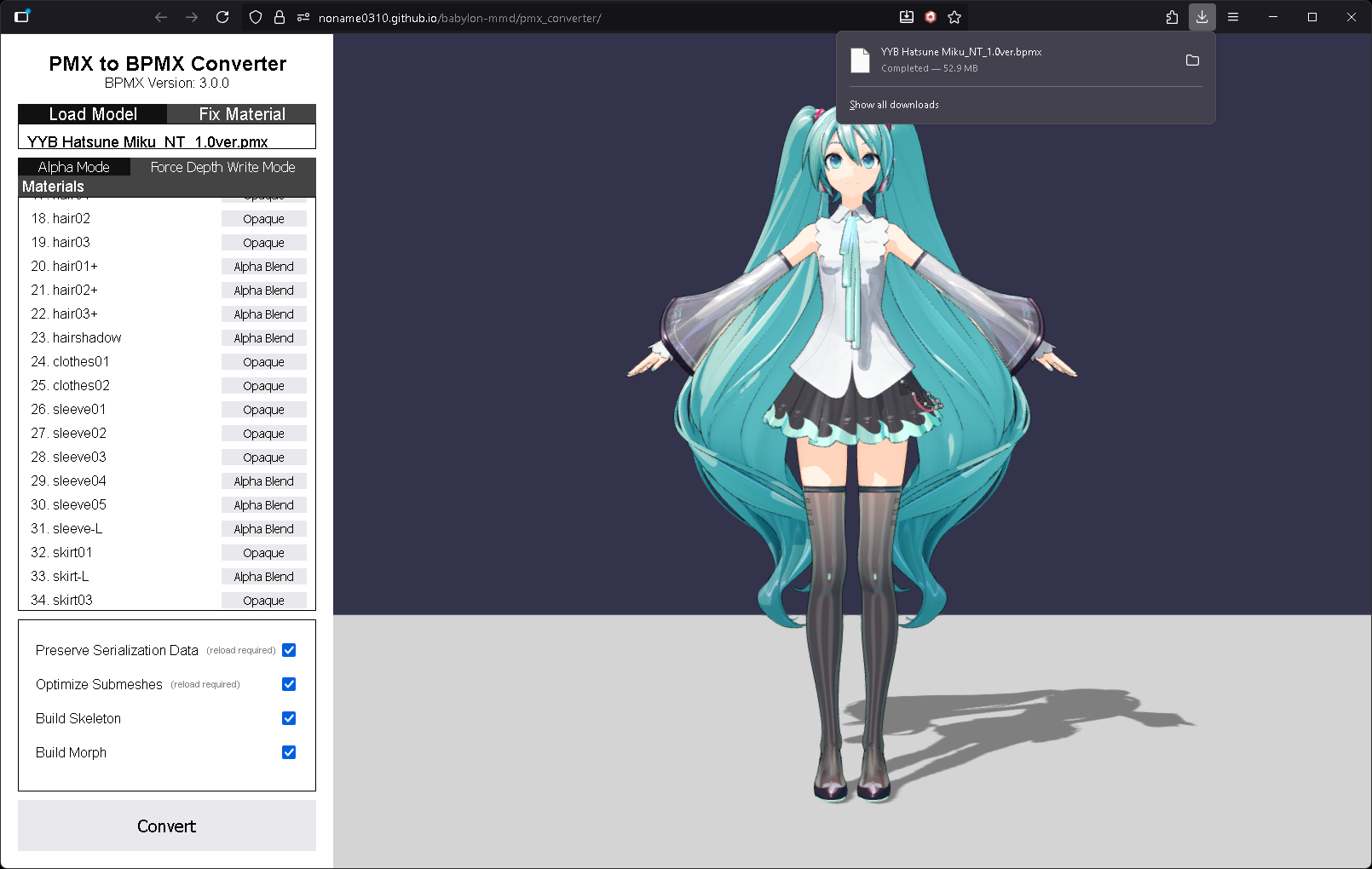Open the site permissions icon in address bar
Viewport: 1372px width, 869px height.
pyautogui.click(x=303, y=17)
